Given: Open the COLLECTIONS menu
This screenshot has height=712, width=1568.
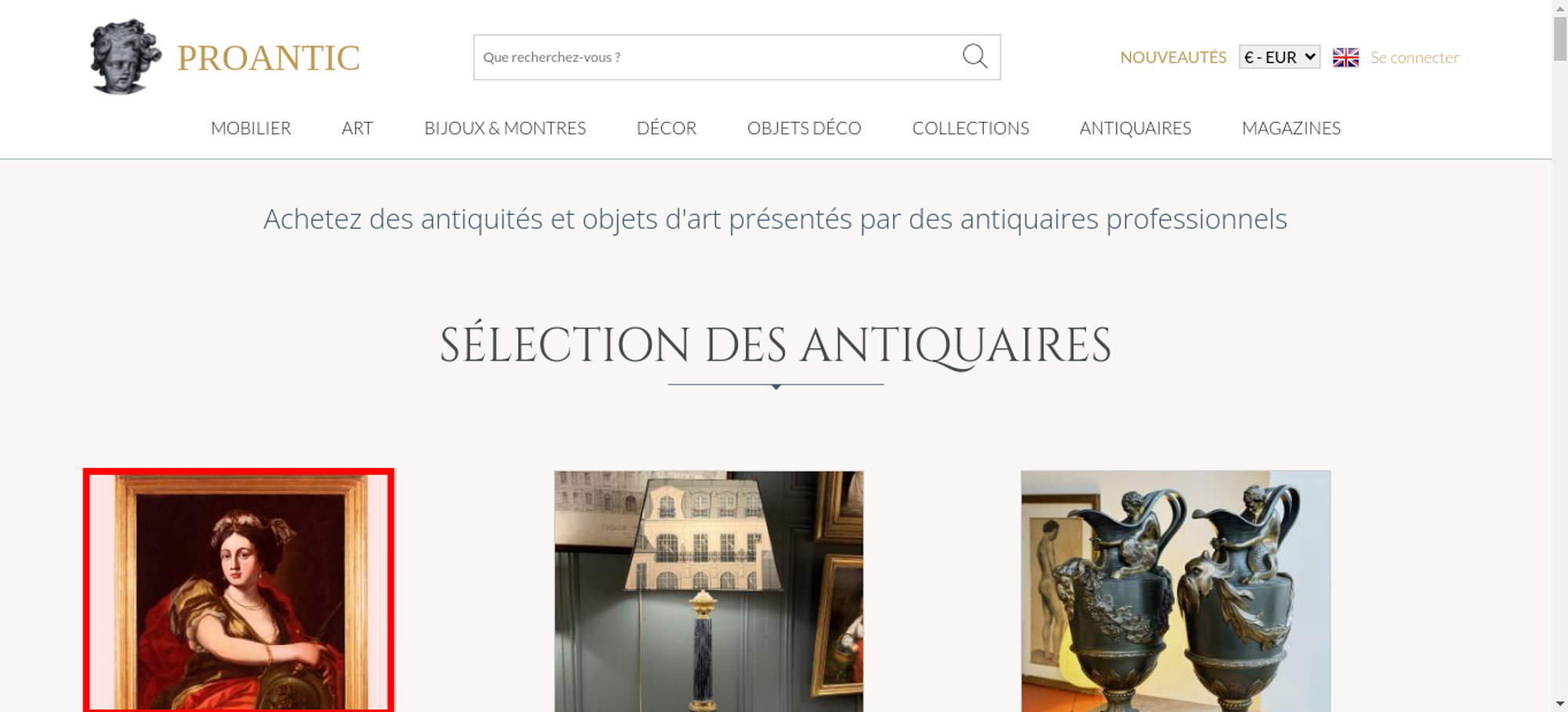Looking at the screenshot, I should 971,128.
